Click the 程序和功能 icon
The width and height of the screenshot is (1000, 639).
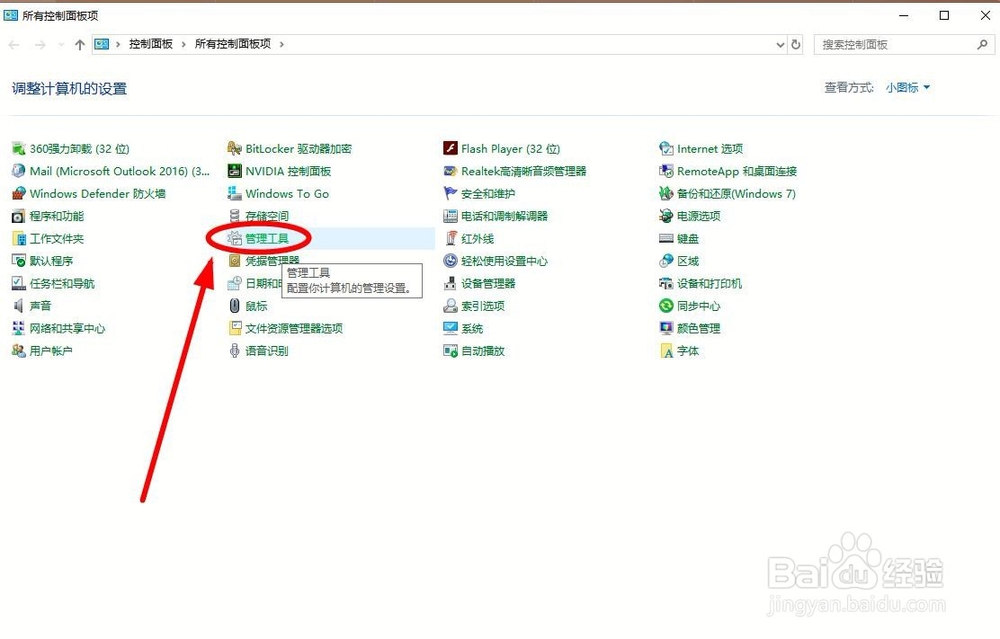point(18,216)
